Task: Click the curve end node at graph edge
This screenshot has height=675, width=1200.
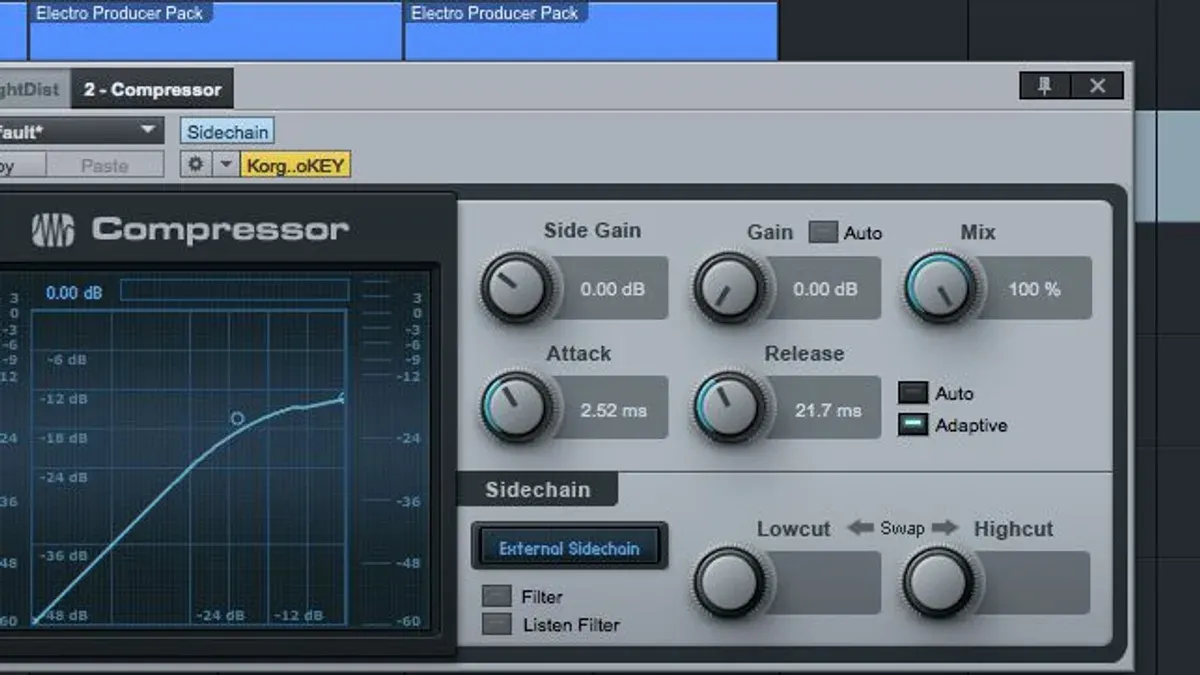Action: coord(342,398)
